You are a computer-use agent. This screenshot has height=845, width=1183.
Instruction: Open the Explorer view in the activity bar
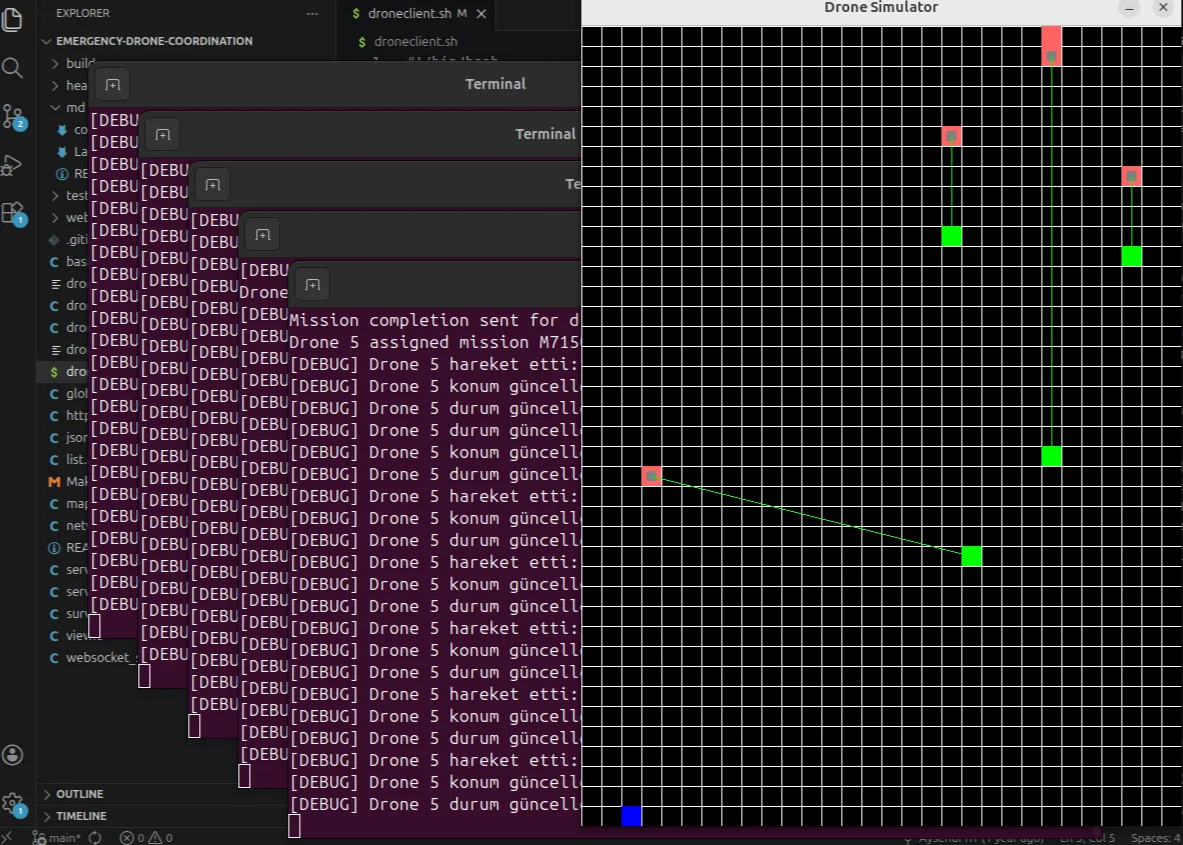[12, 19]
